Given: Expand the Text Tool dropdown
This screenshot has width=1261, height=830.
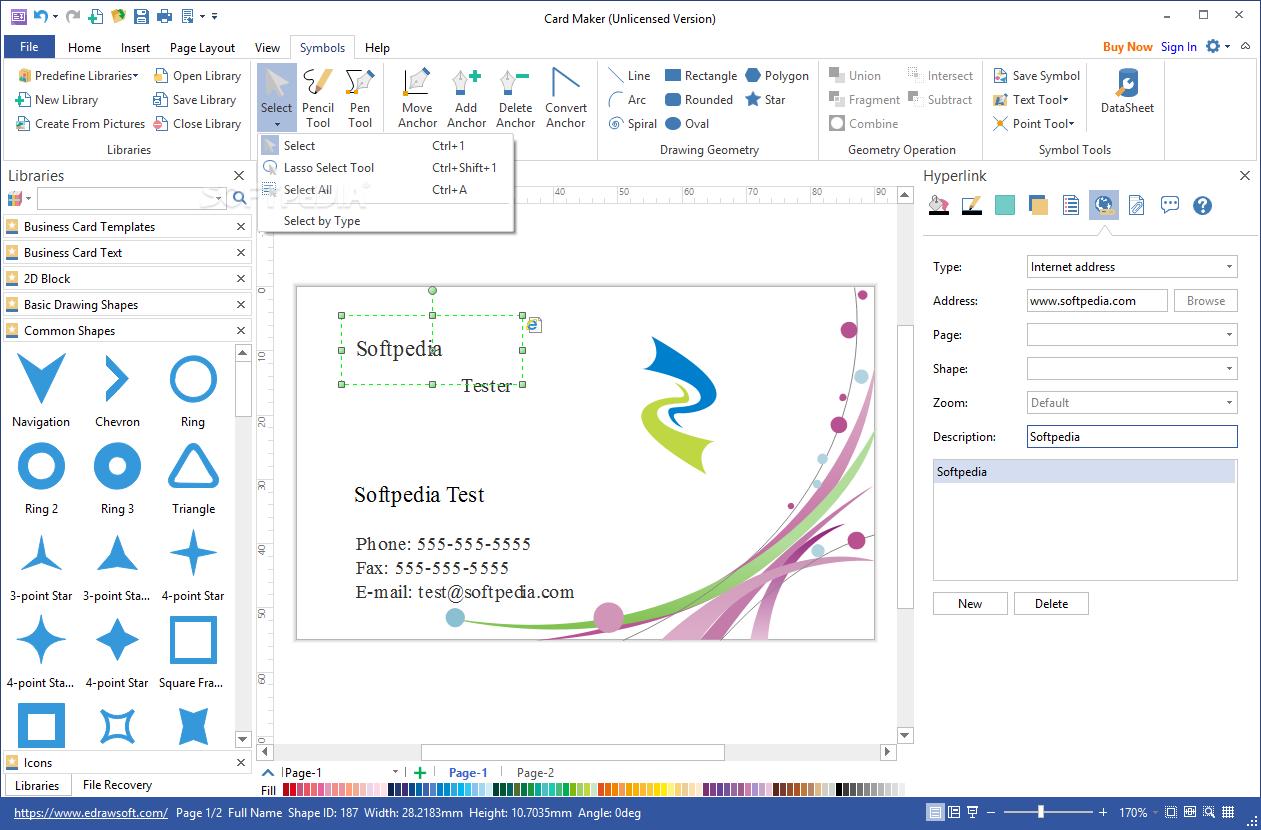Looking at the screenshot, I should coord(1031,100).
